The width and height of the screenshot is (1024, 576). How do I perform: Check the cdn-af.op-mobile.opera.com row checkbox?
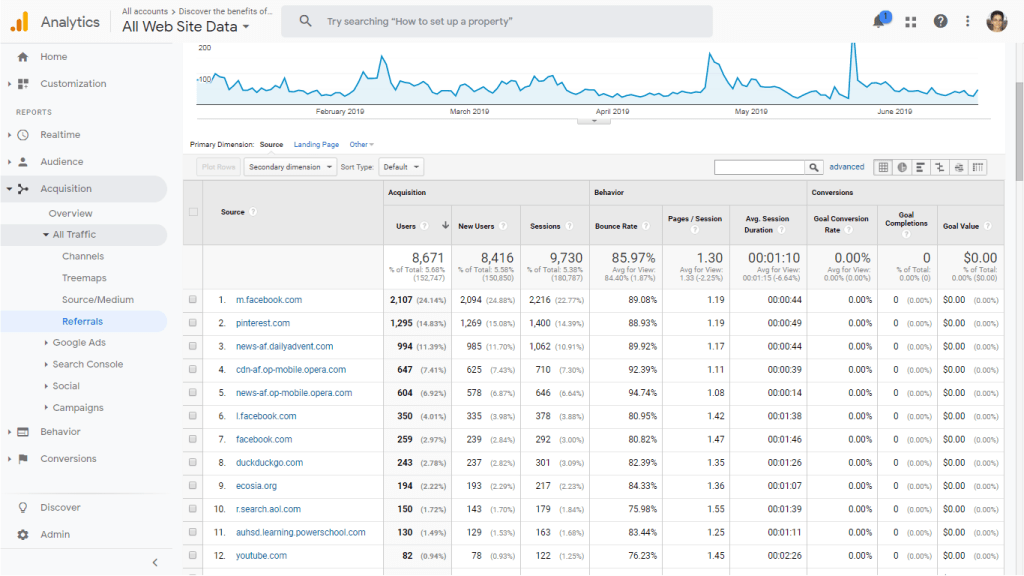click(x=193, y=370)
